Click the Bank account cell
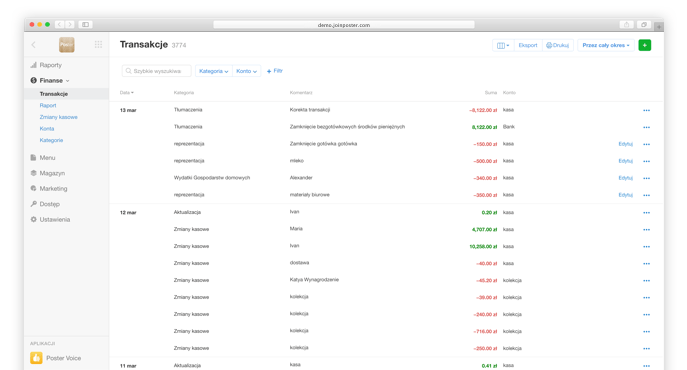Viewport: 687px width, 370px height. pos(509,127)
